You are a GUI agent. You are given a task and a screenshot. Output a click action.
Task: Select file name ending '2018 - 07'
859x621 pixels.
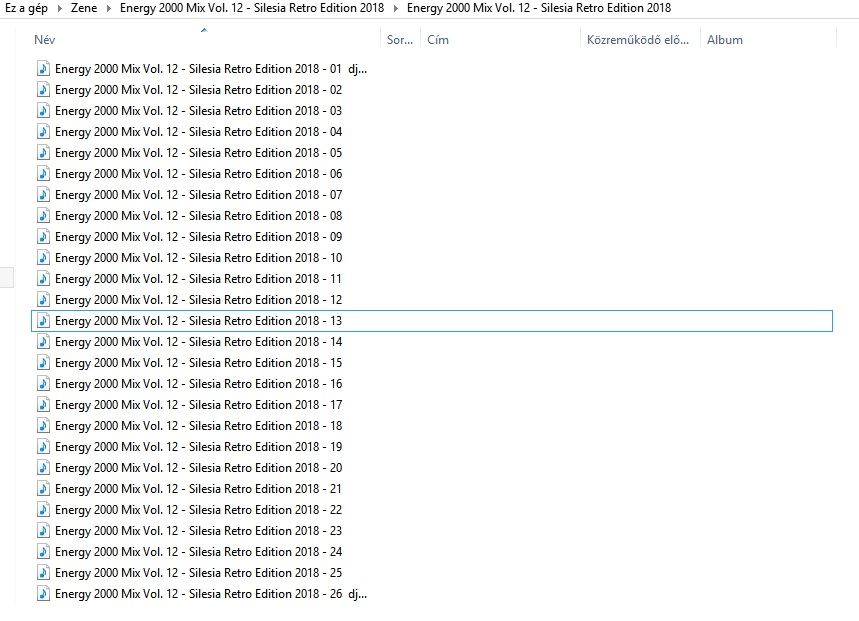tap(198, 194)
